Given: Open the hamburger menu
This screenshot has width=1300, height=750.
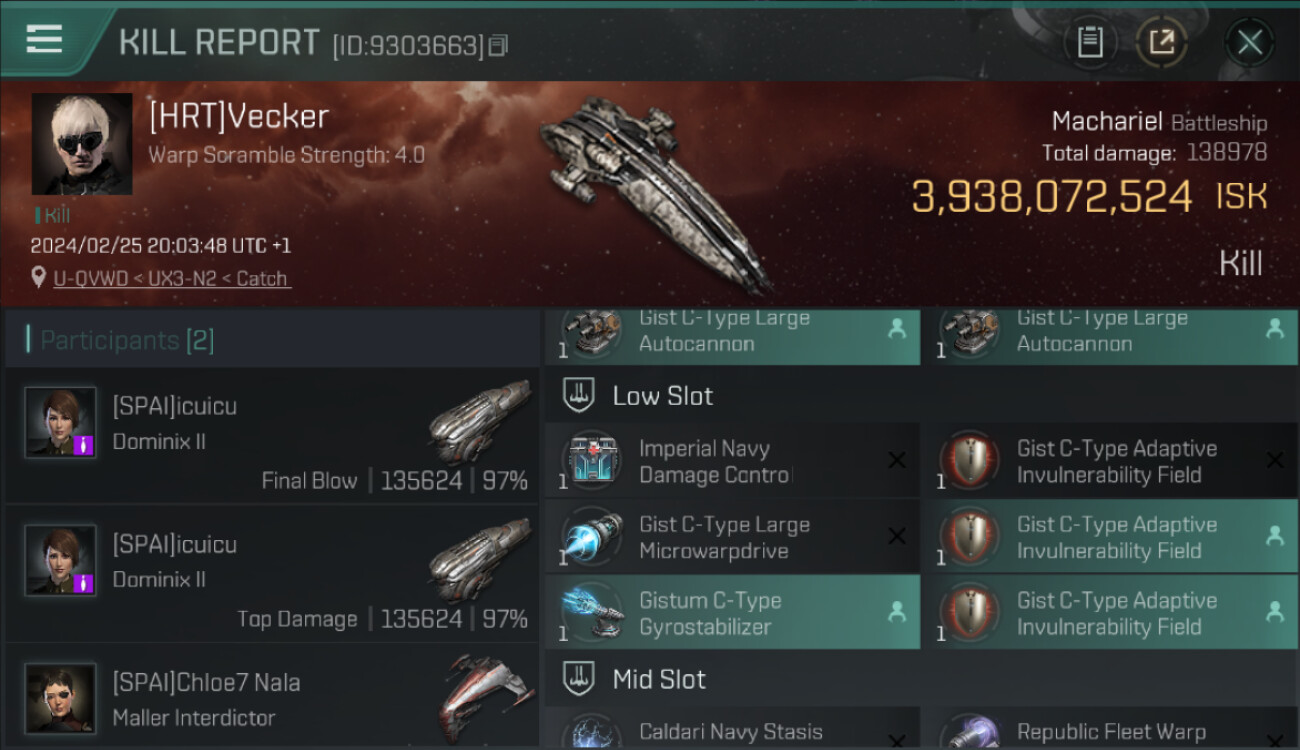Looking at the screenshot, I should tap(44, 40).
